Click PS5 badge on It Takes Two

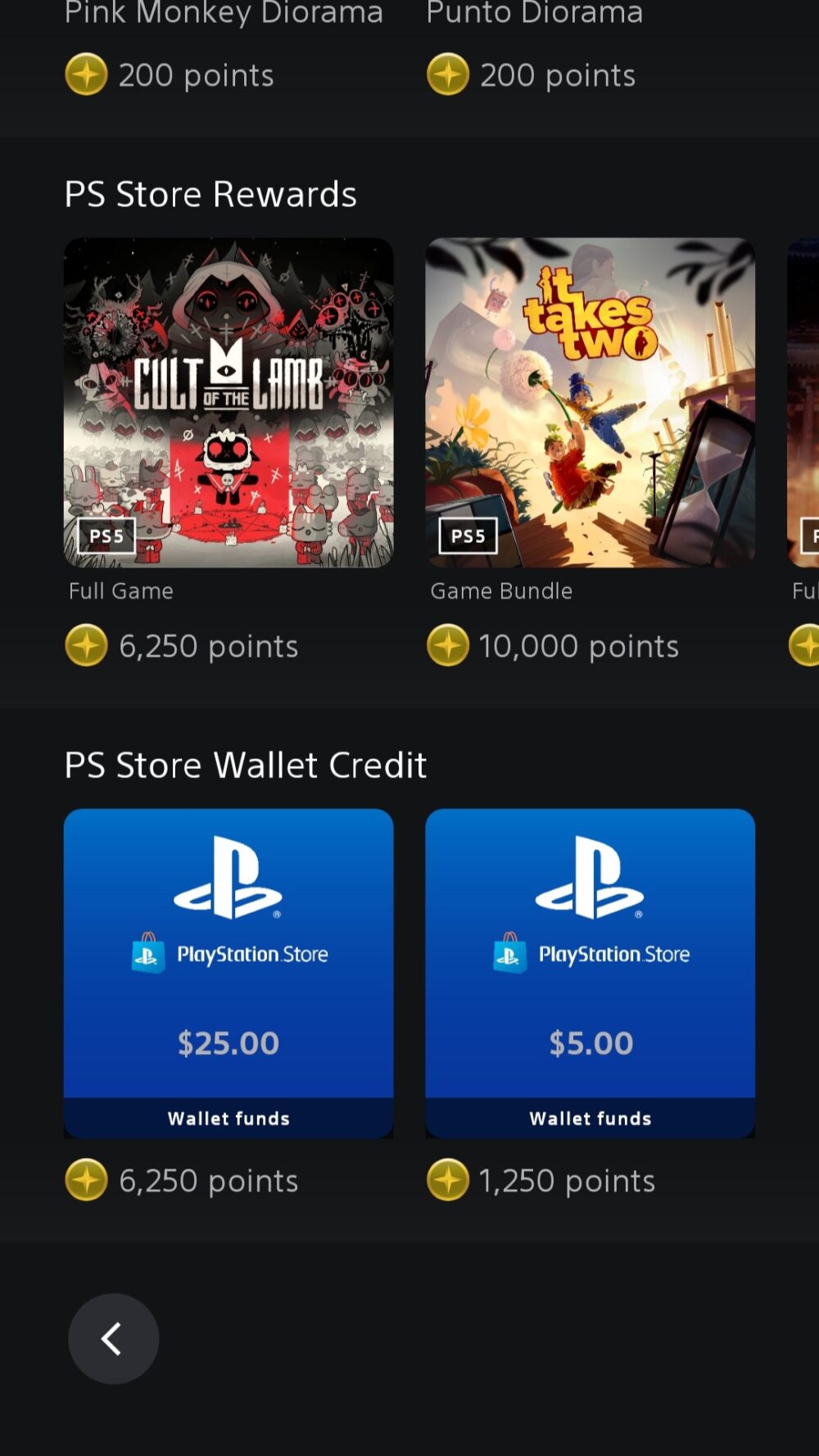coord(468,536)
